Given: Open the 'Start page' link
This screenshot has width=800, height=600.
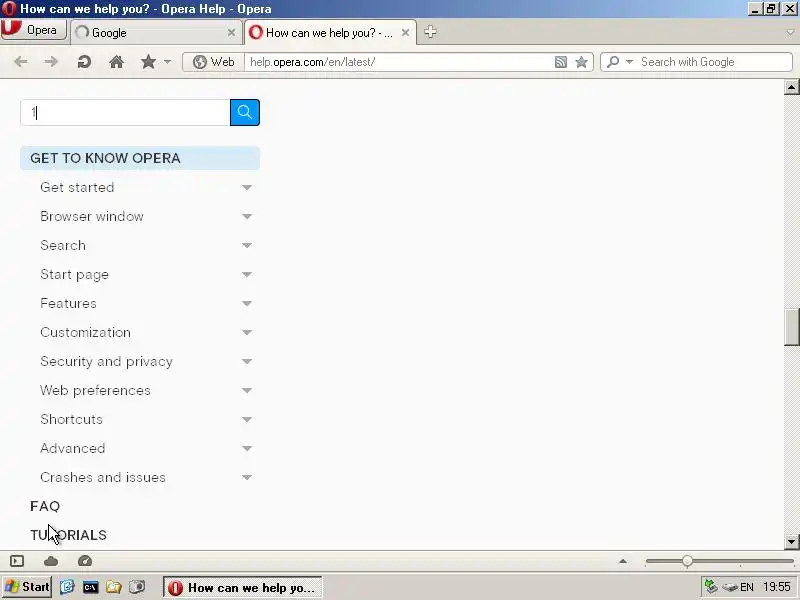Looking at the screenshot, I should (74, 274).
